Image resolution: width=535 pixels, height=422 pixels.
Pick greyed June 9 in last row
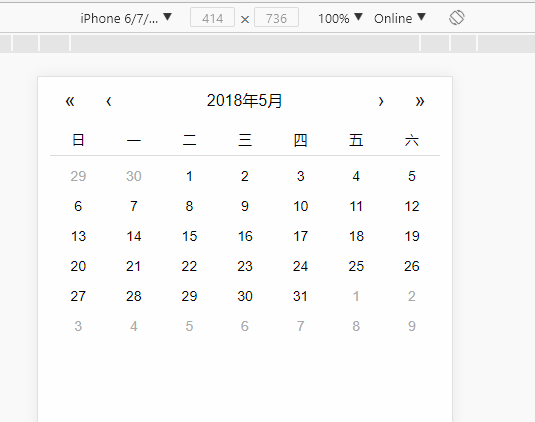click(412, 326)
